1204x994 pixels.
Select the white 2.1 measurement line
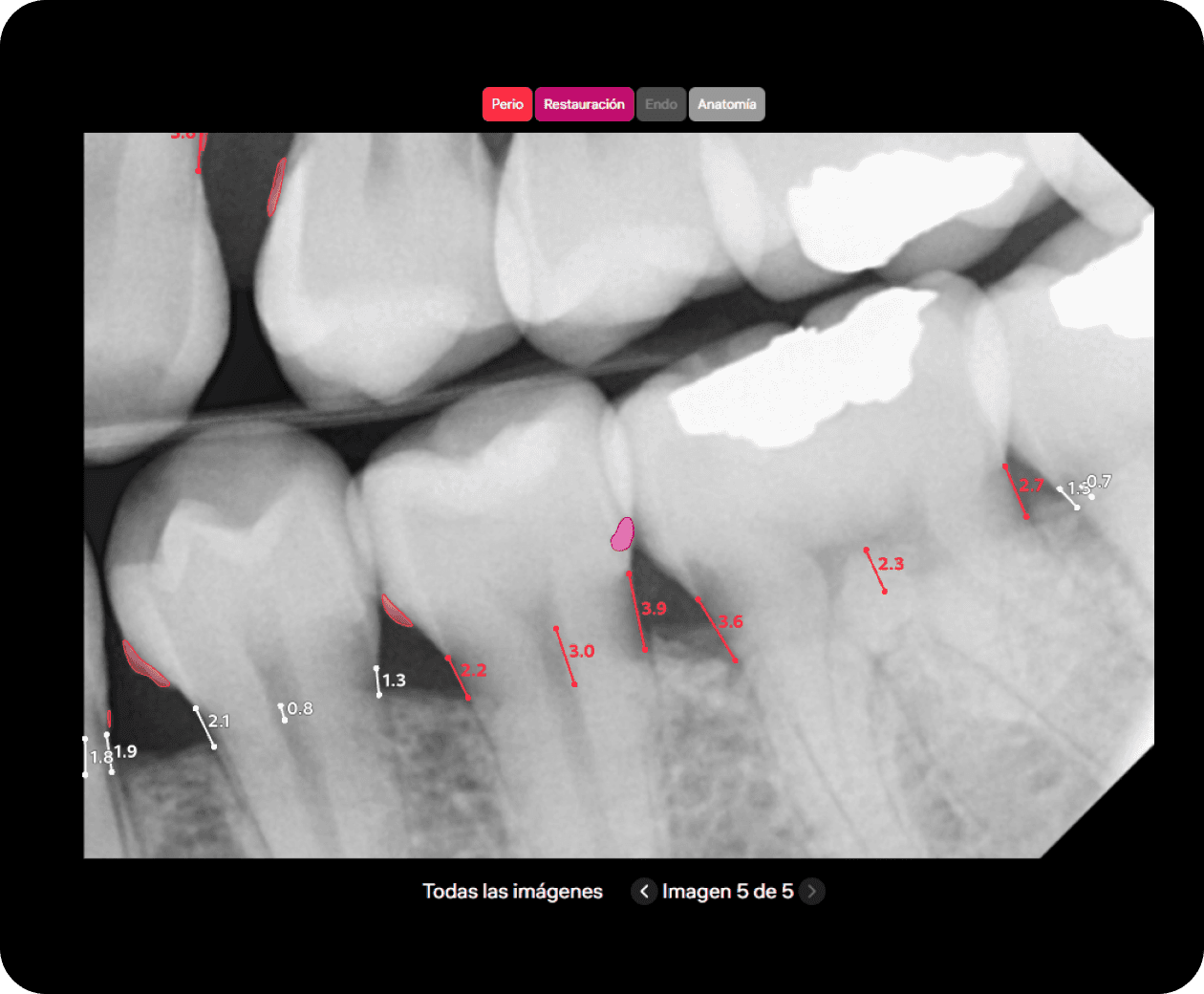coord(204,727)
